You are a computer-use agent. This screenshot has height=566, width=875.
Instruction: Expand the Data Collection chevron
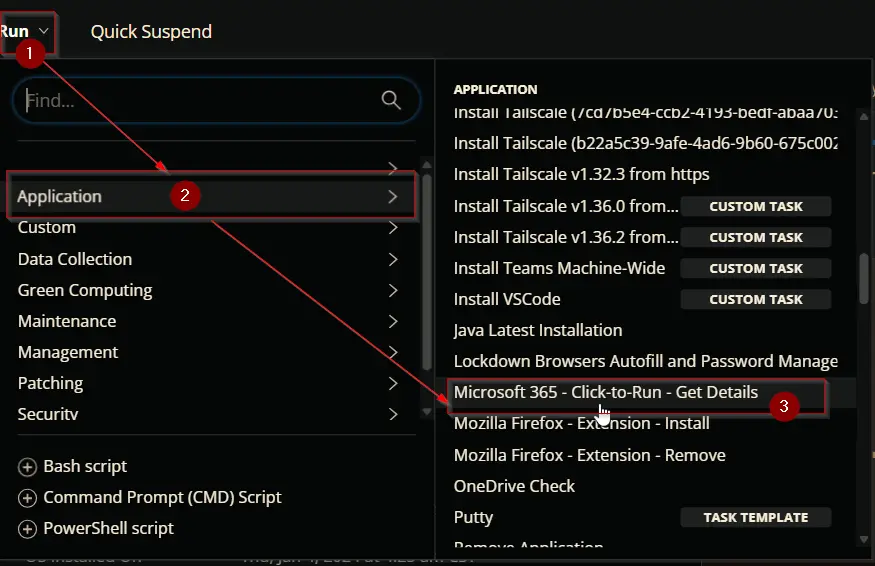(393, 259)
